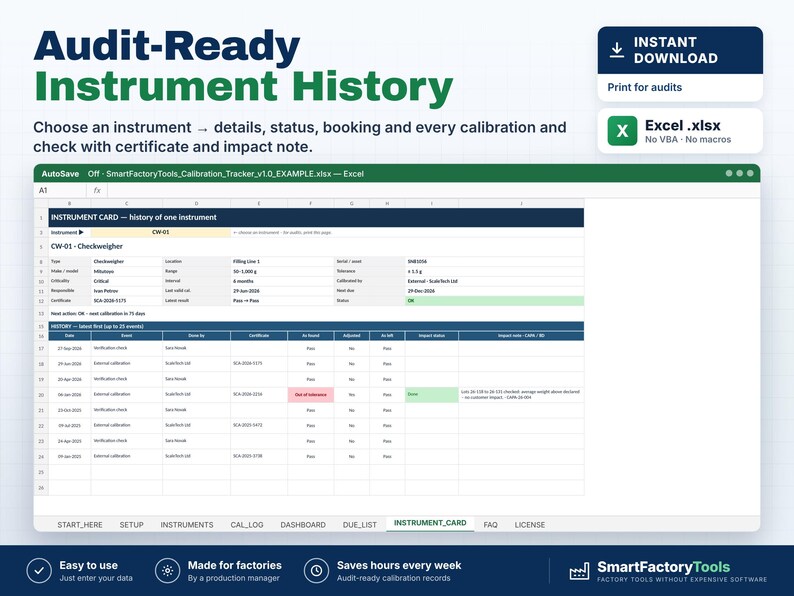Click the 06-Jan-2026 date cell
Screen dimensions: 794x596
[x=70, y=394]
